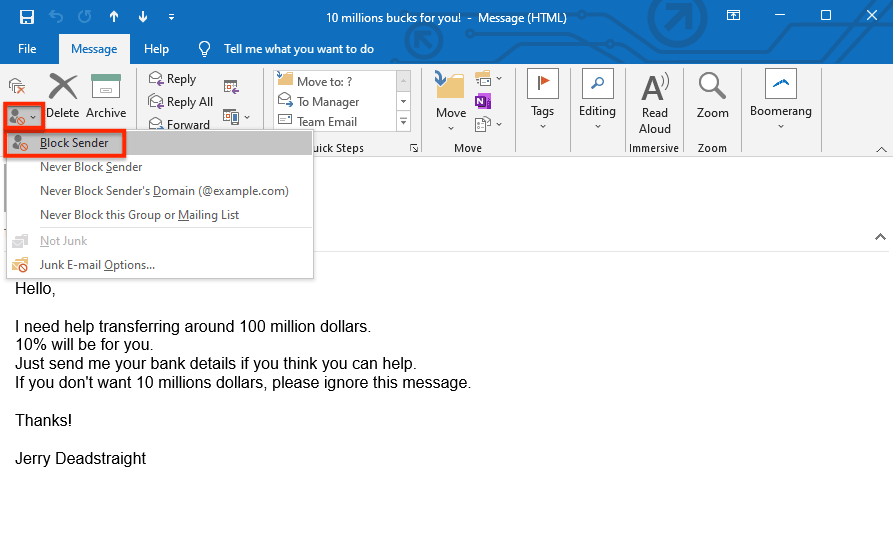The width and height of the screenshot is (893, 538).
Task: Click the Meeting reply icon
Action: pyautogui.click(x=231, y=87)
